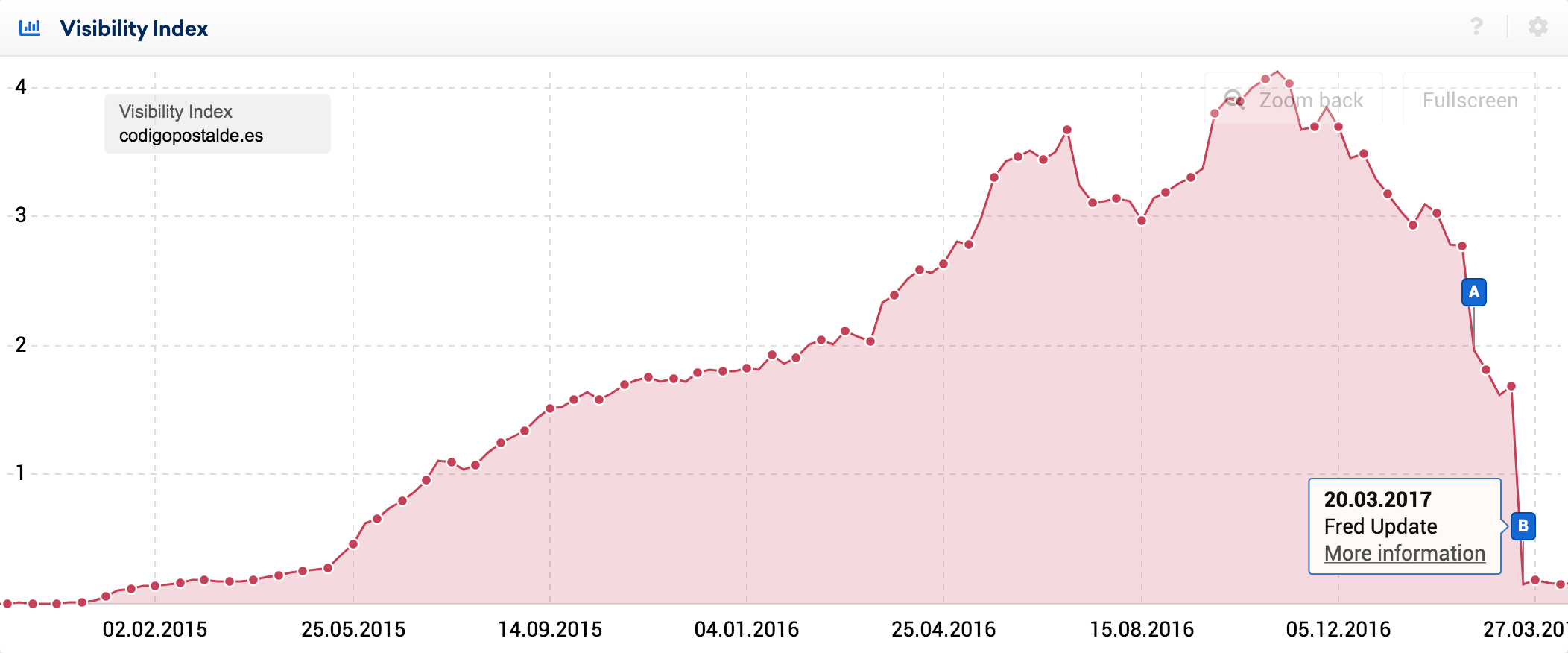Click the Visibility Index panel title

134,28
